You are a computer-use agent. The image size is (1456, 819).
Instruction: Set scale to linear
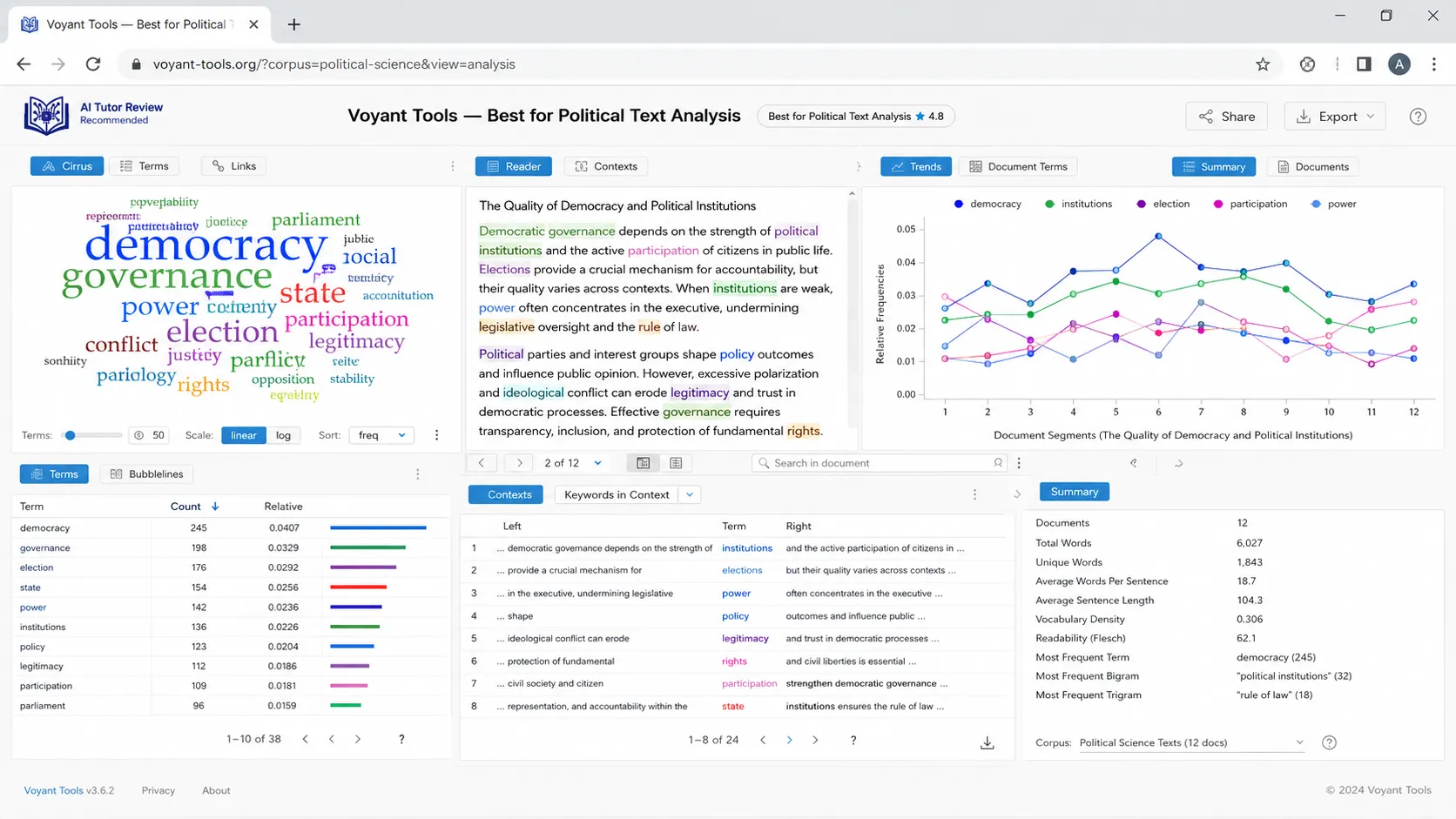(x=244, y=435)
